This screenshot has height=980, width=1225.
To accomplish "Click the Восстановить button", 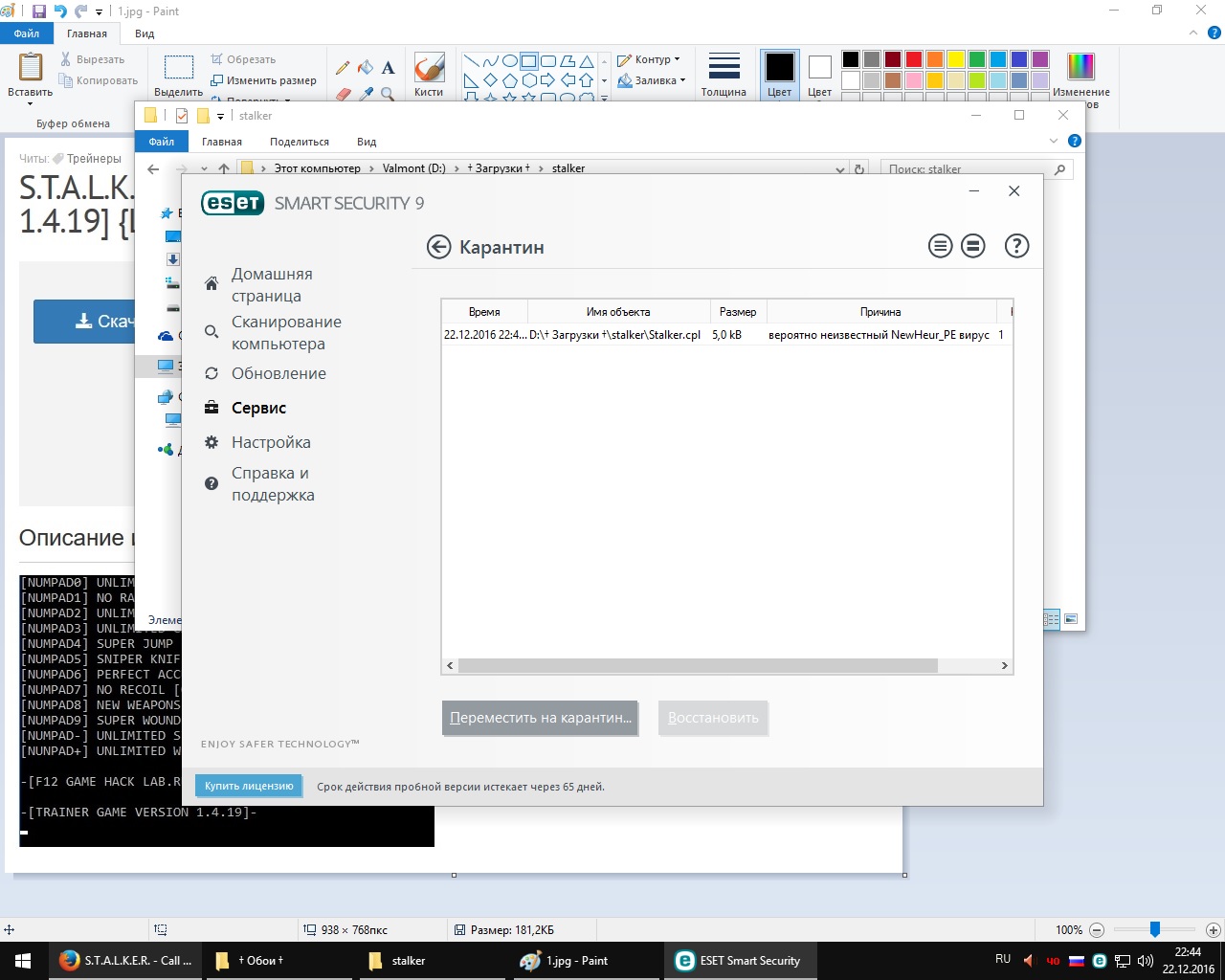I will 713,718.
